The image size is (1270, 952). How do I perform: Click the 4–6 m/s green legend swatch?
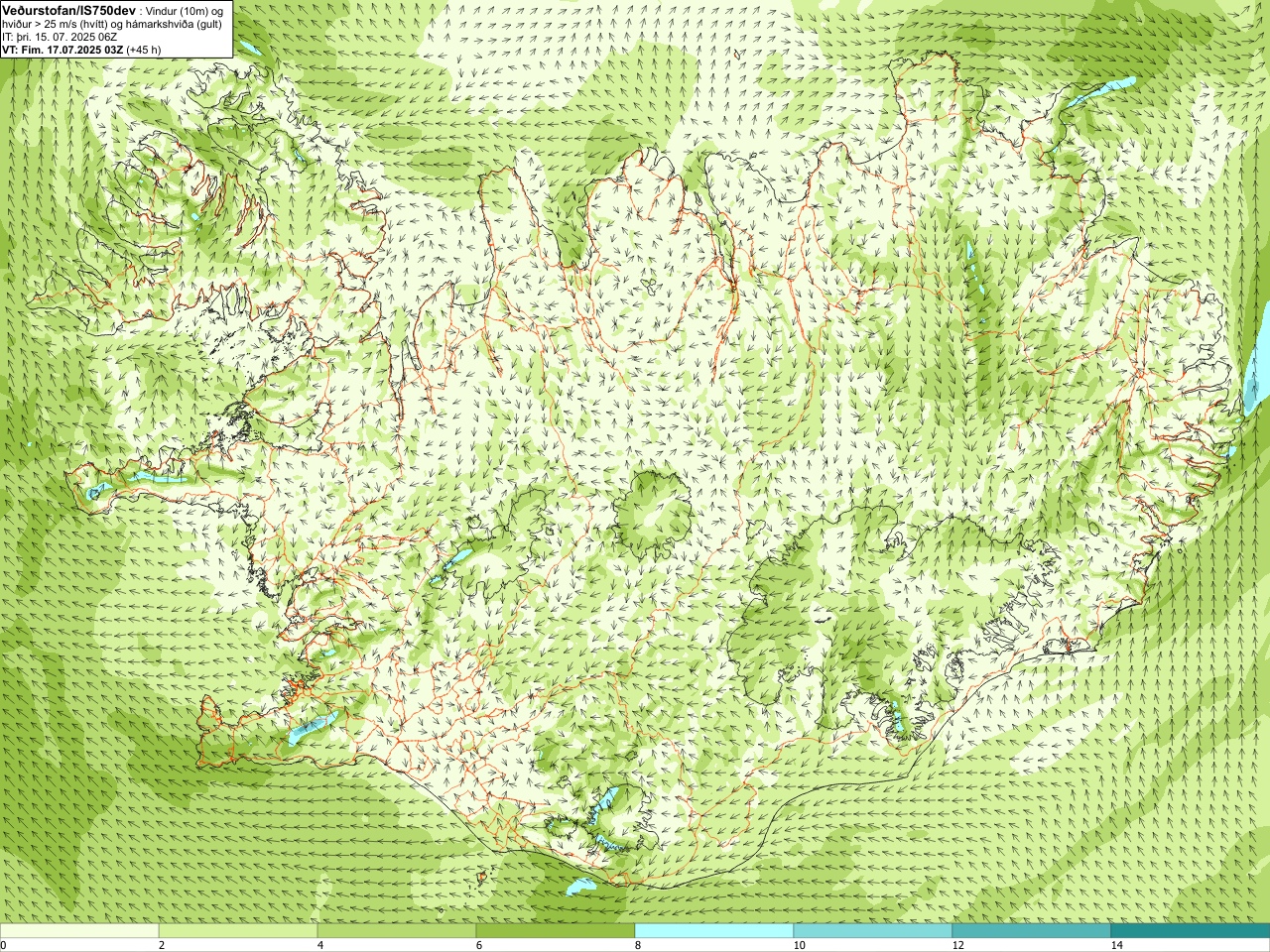[397, 931]
